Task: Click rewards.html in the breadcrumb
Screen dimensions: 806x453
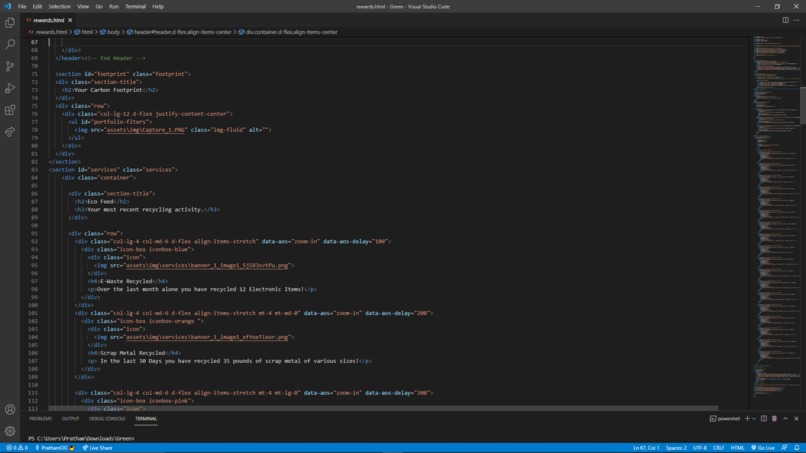Action: (x=51, y=32)
